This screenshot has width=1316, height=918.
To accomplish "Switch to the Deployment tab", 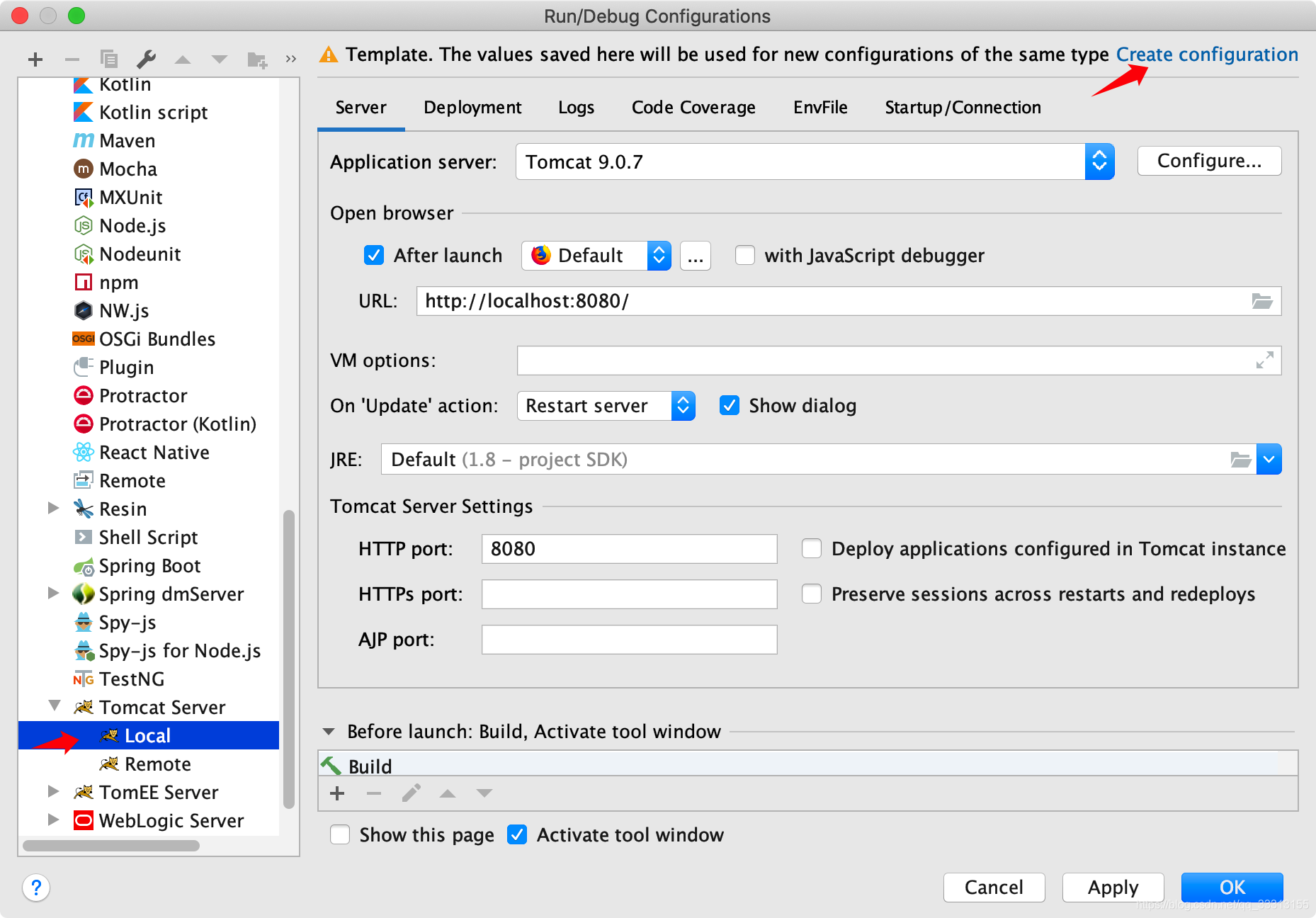I will click(472, 108).
